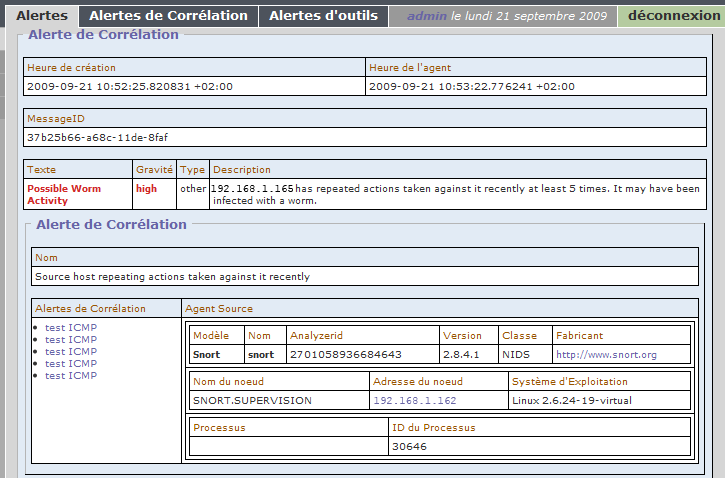The image size is (725, 478).
Task: Click the 192.168.1.165 address in Description
Action: [253, 188]
